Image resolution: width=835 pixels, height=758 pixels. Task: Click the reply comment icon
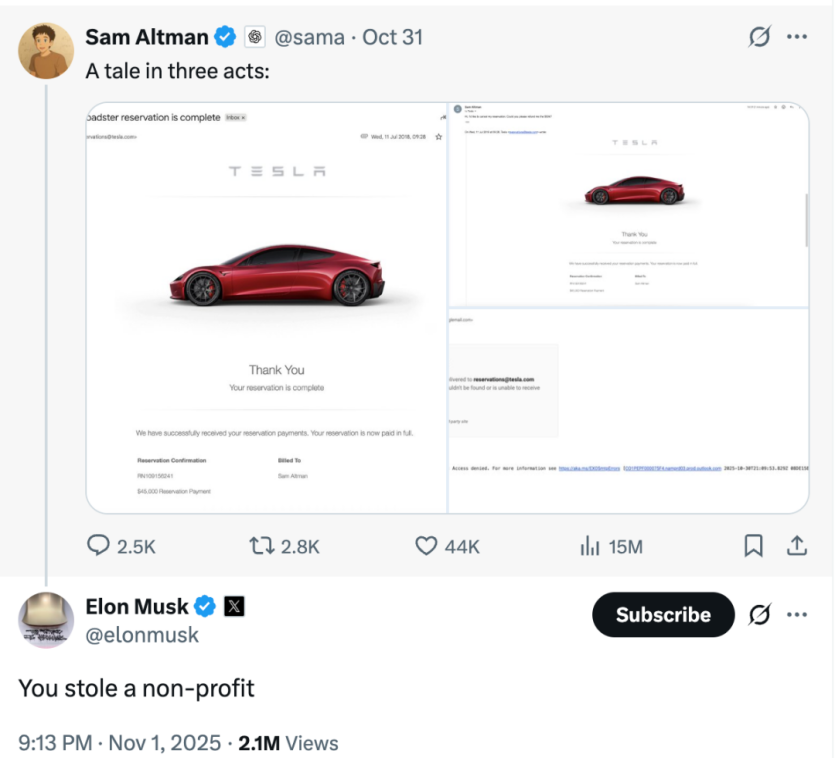click(99, 546)
